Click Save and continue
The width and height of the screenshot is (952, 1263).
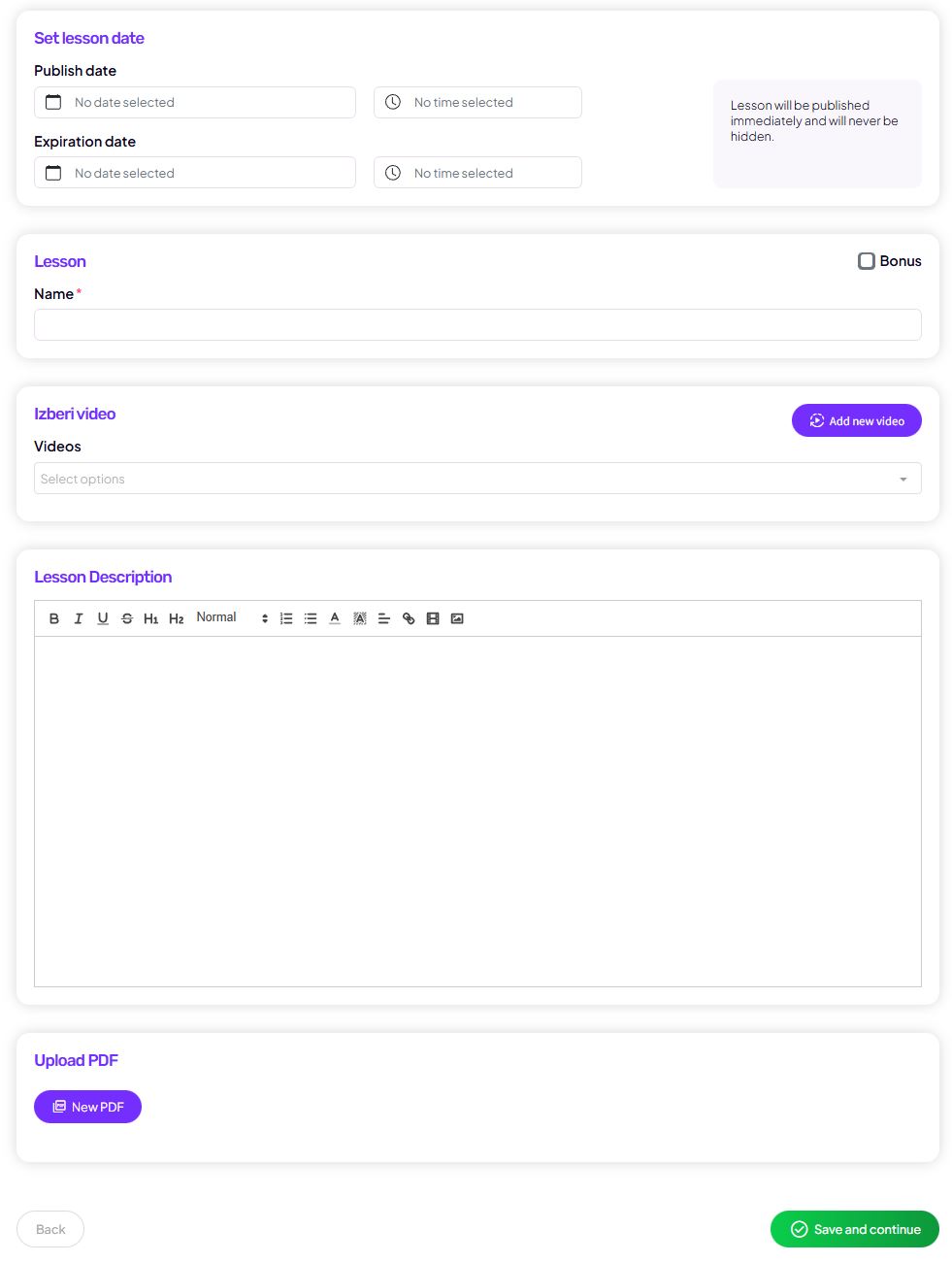(x=854, y=1229)
